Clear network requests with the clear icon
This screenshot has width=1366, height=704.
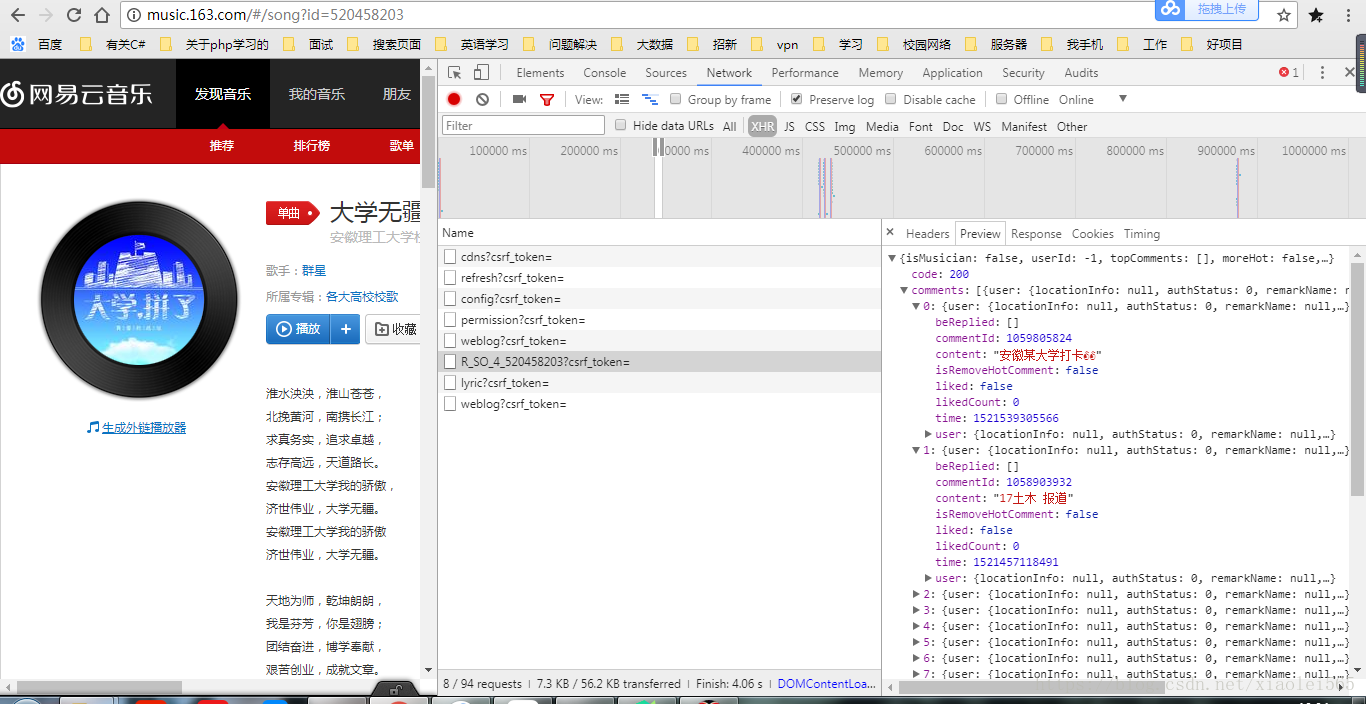[x=482, y=99]
